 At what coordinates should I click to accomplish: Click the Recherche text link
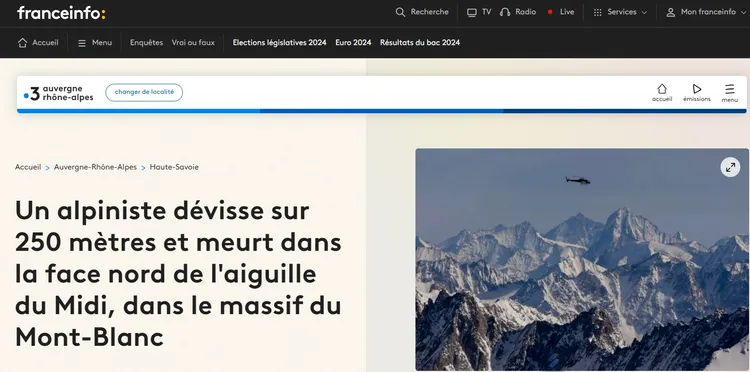430,12
